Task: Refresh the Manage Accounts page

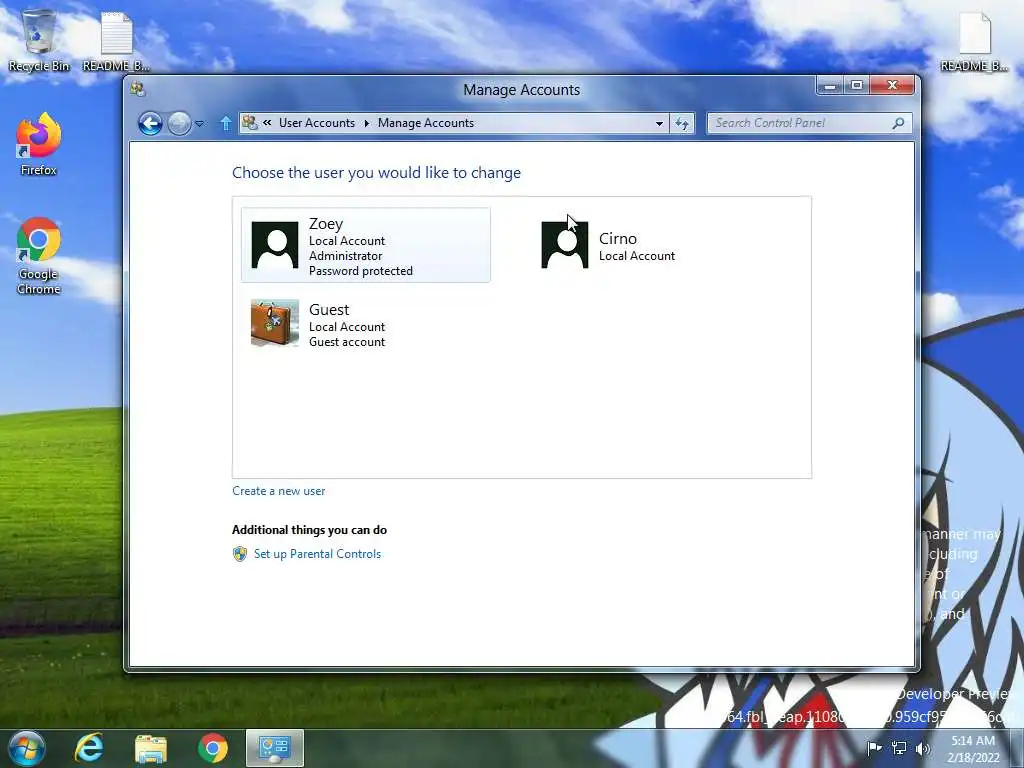Action: pos(682,123)
